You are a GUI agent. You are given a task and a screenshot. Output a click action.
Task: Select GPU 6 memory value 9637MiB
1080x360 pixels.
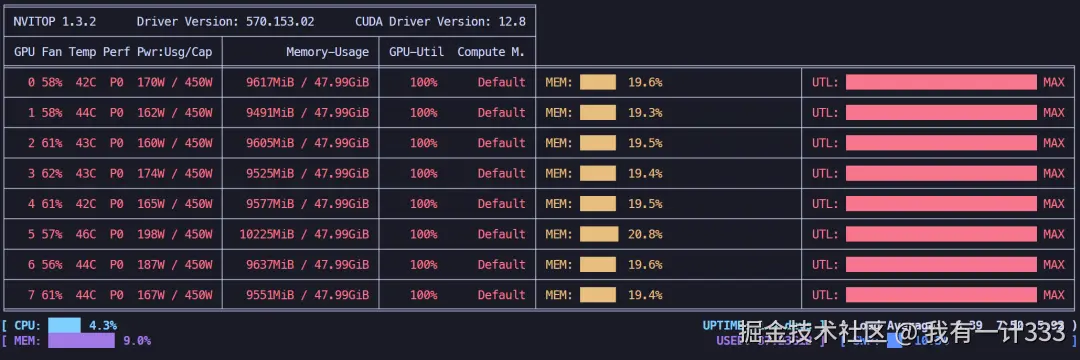[x=270, y=264]
